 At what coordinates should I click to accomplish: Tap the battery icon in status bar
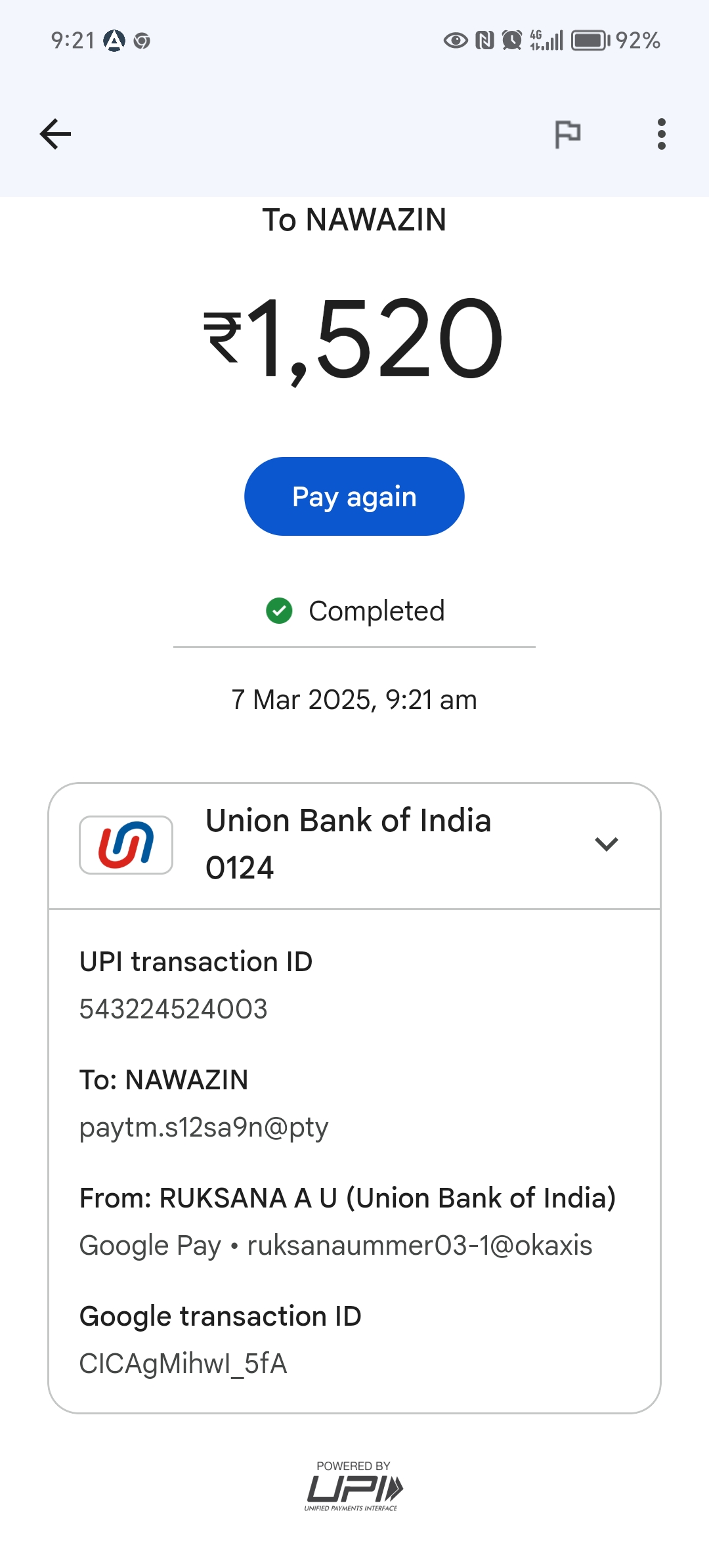click(590, 41)
